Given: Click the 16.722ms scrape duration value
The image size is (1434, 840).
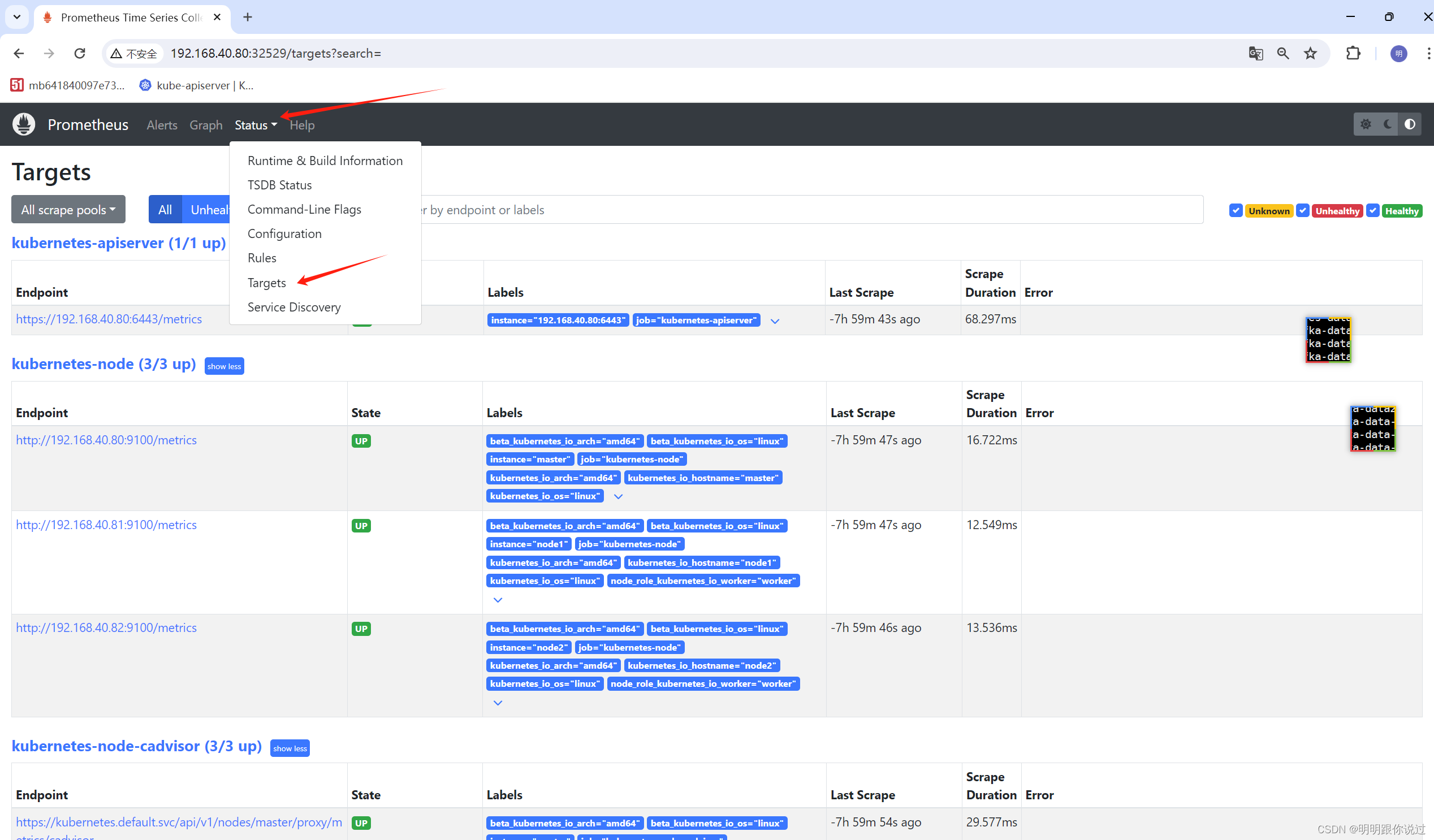Looking at the screenshot, I should pyautogui.click(x=991, y=440).
